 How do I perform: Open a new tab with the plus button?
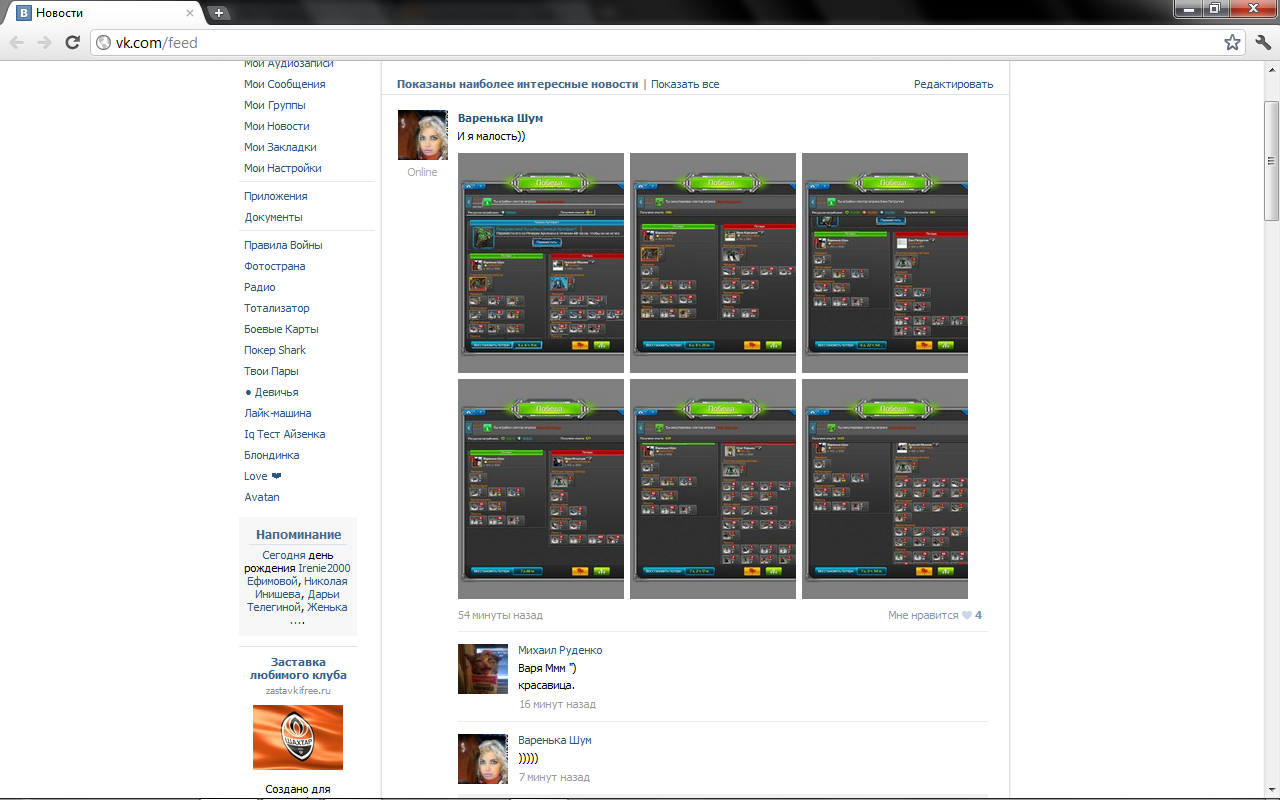(219, 13)
